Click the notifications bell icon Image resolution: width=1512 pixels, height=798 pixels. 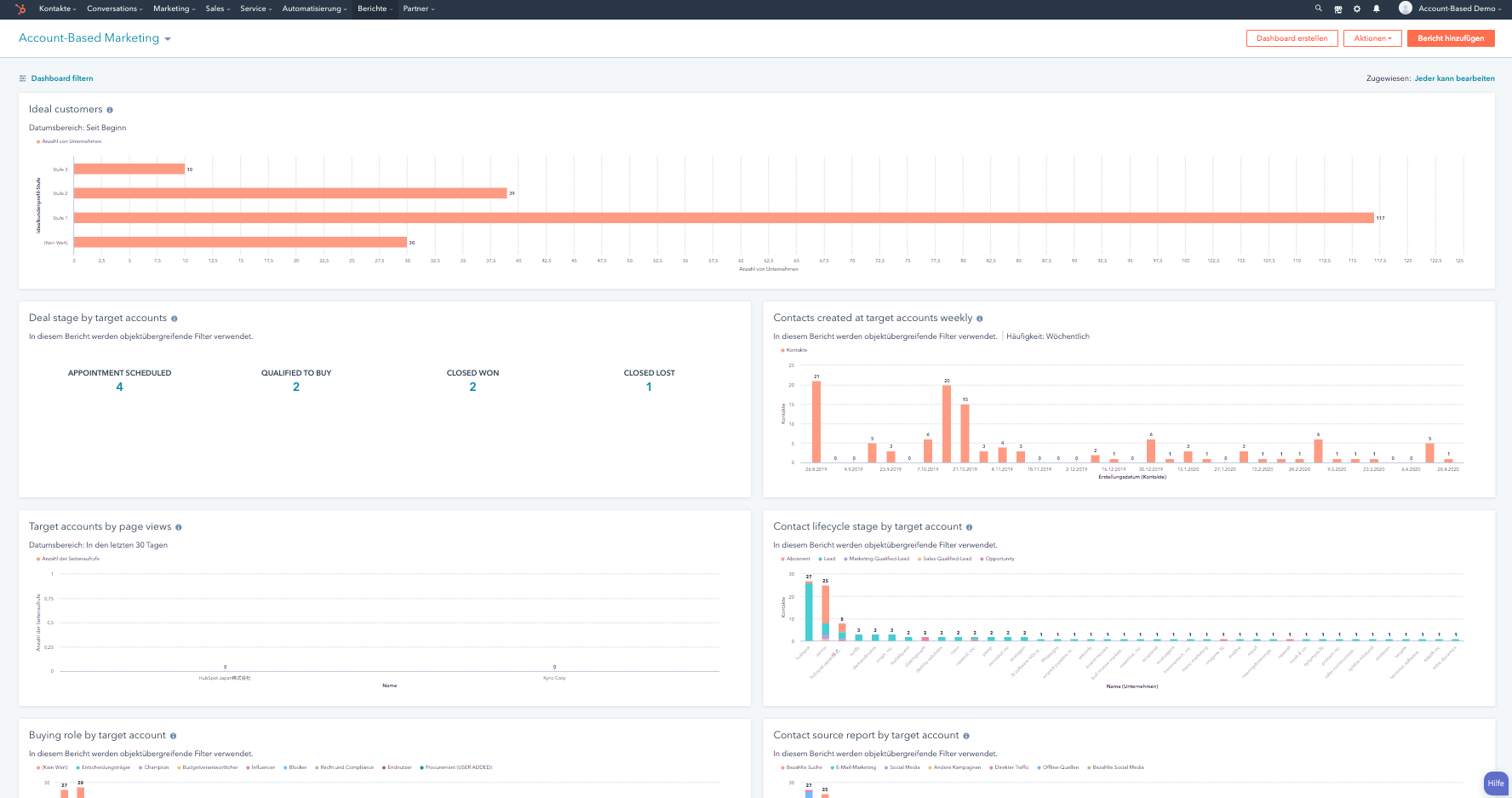tap(1377, 9)
